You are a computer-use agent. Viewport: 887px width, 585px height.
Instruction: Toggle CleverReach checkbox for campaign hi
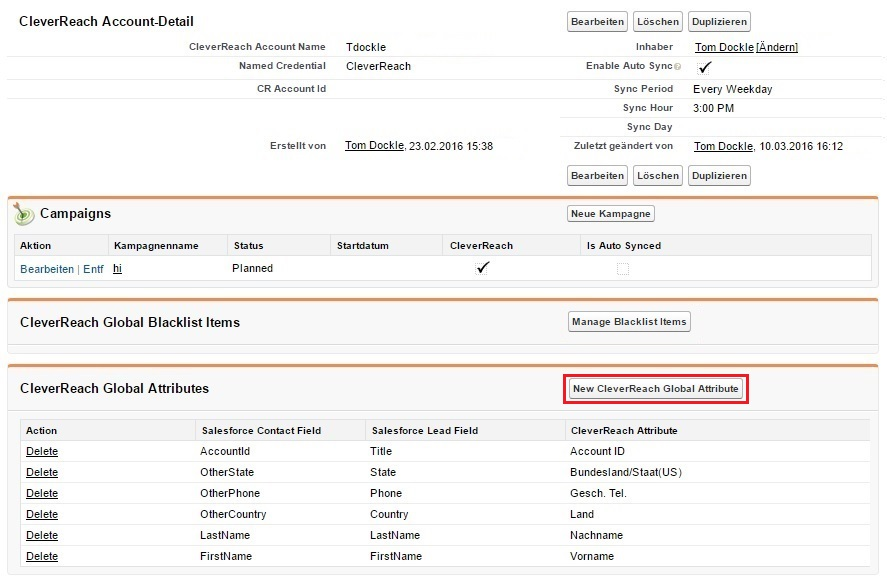coord(482,268)
